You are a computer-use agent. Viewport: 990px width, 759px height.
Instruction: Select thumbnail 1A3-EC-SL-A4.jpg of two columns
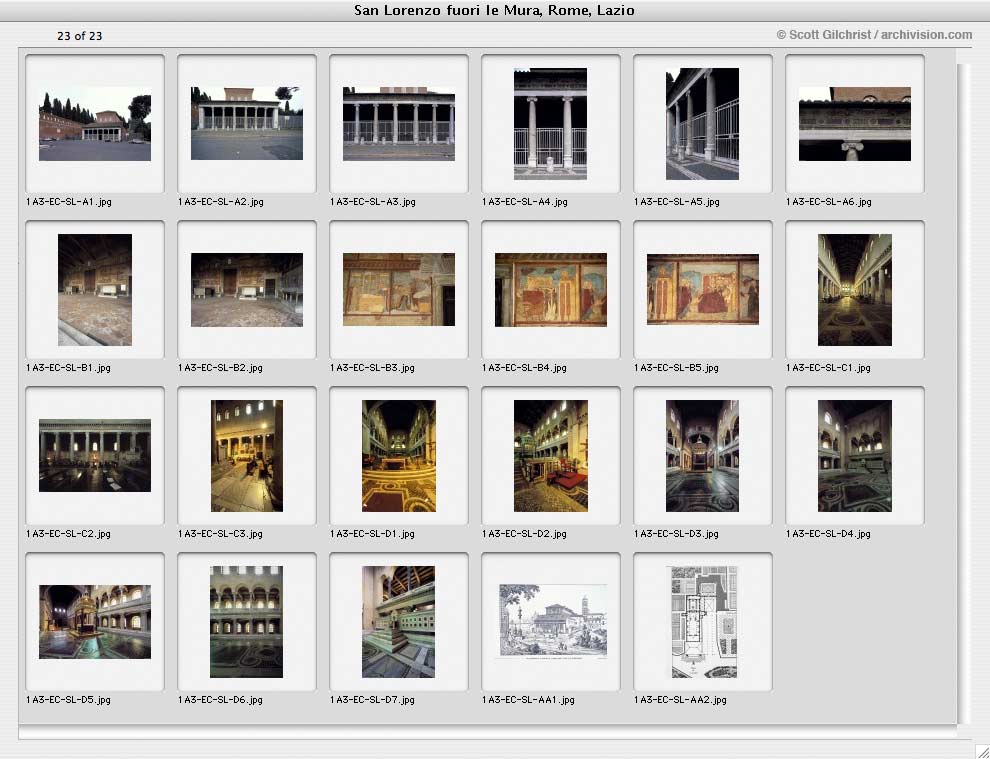[551, 124]
